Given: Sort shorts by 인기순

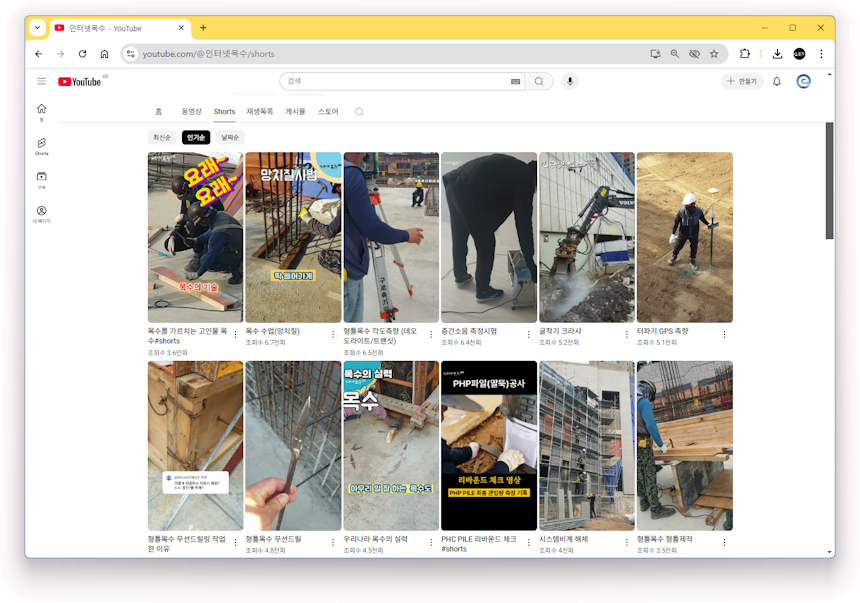Looking at the screenshot, I should (196, 137).
